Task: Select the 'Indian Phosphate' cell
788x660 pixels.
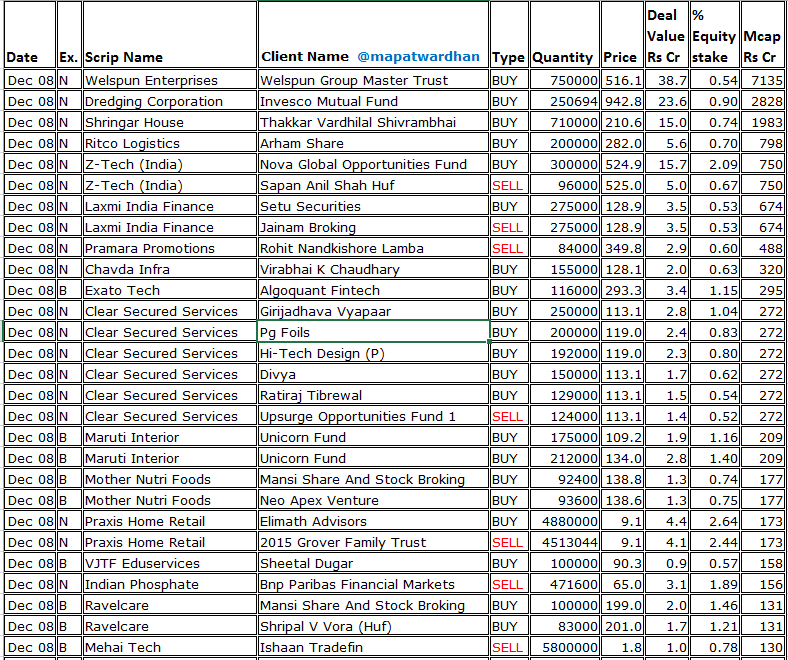Action: (x=170, y=585)
